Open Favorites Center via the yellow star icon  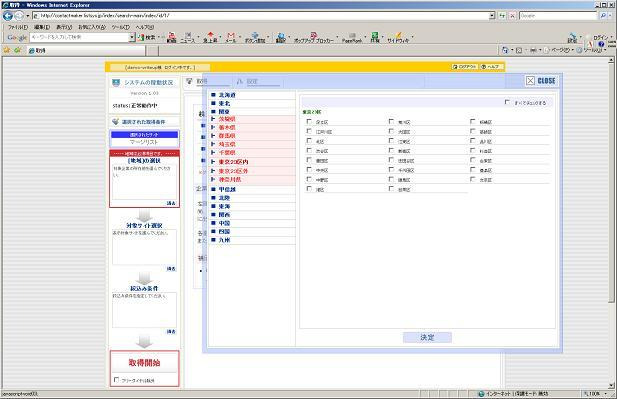7,50
